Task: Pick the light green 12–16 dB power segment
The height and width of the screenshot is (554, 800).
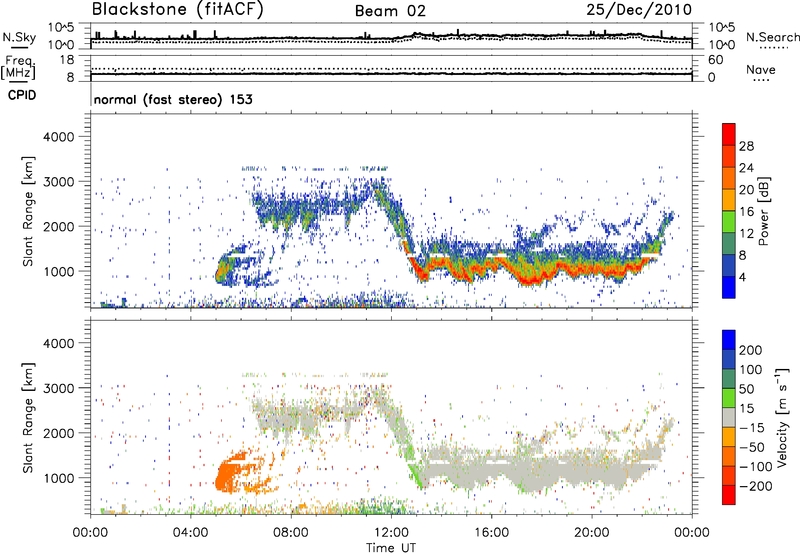Action: [x=729, y=222]
